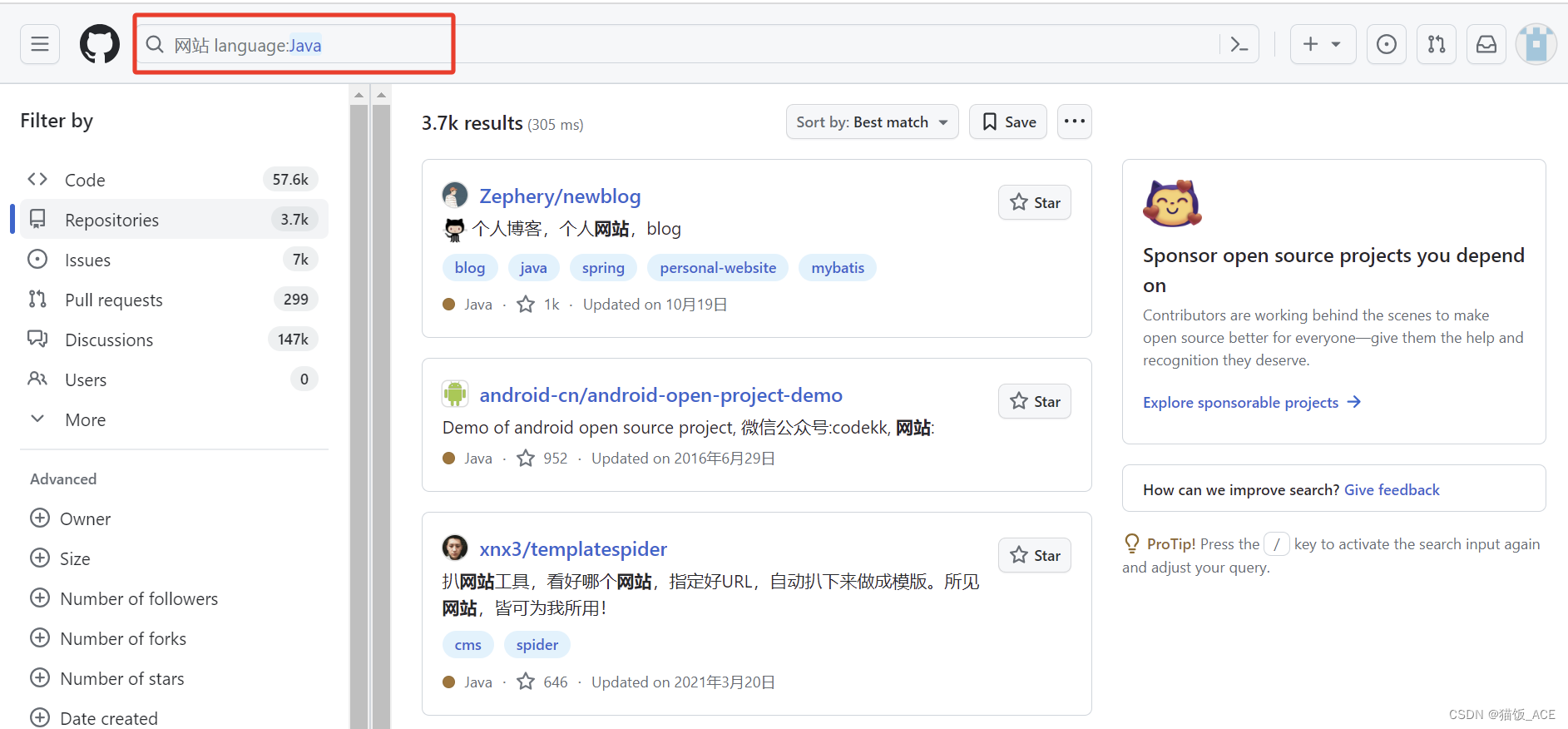Open pull requests icon in header

point(1437,44)
